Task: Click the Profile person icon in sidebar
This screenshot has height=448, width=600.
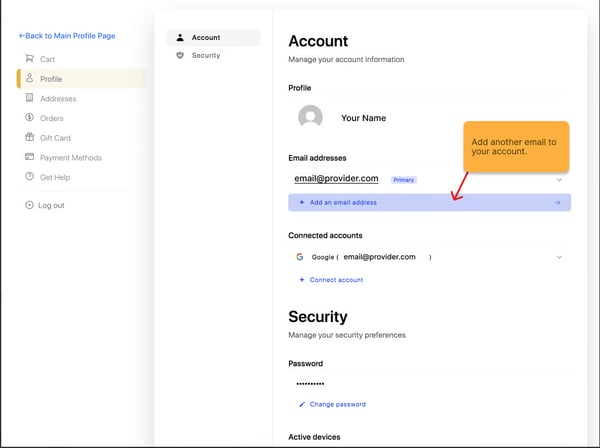Action: pos(29,78)
